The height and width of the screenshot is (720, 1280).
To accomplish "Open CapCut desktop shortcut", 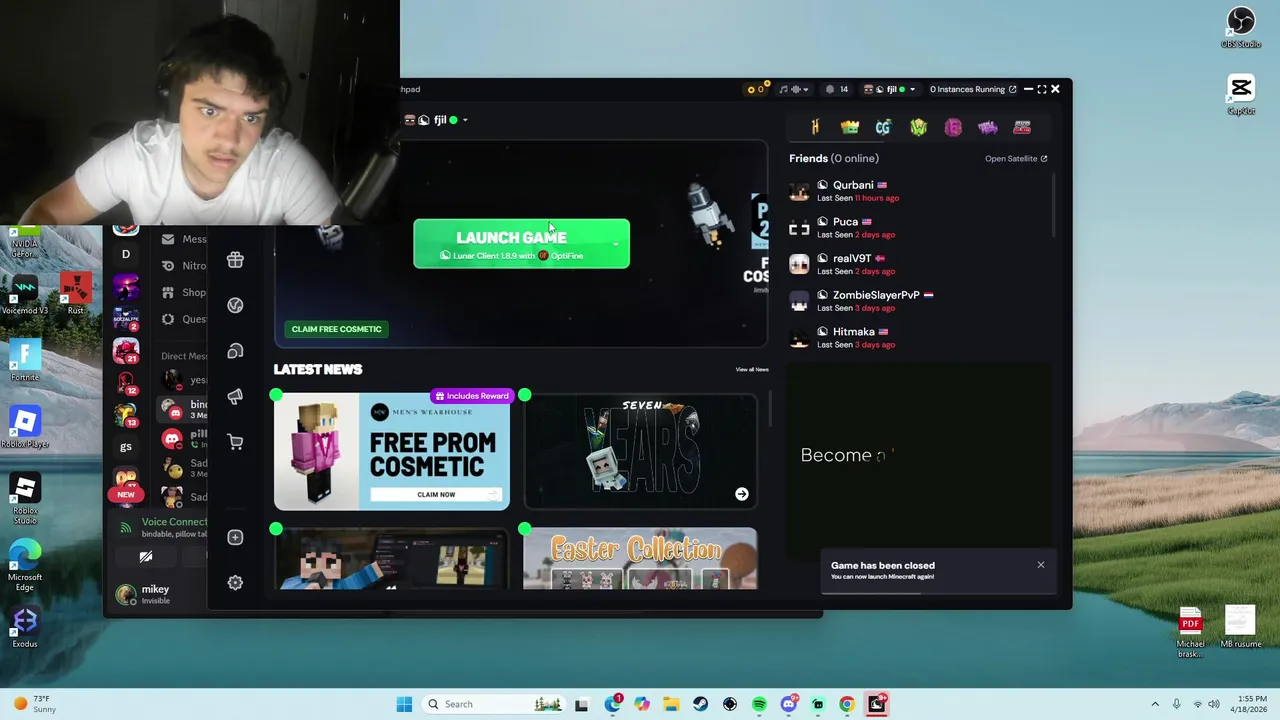I will pos(1241,94).
